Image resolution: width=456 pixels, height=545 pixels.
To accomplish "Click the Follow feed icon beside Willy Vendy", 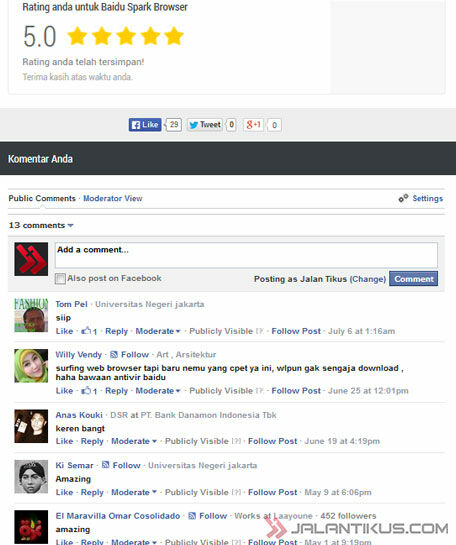I will (114, 355).
